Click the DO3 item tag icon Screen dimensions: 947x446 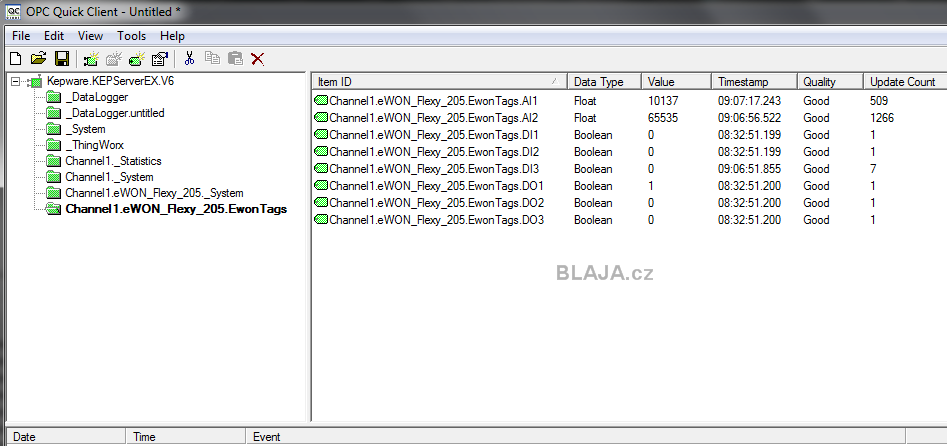(x=321, y=220)
